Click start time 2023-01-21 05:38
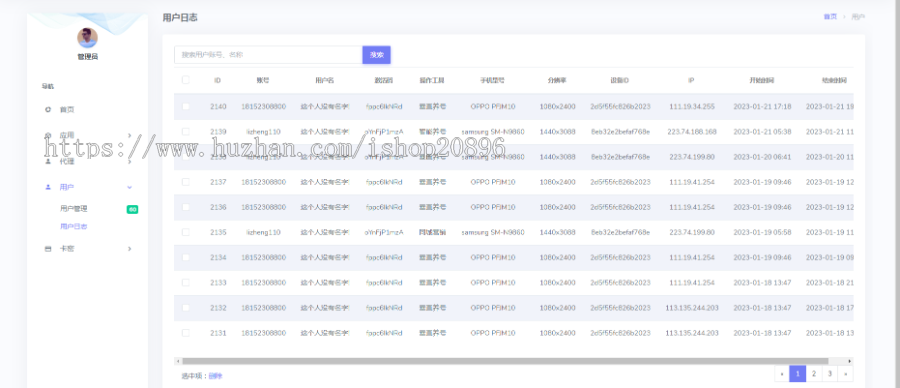Viewport: 900px width, 388px height. 762,131
